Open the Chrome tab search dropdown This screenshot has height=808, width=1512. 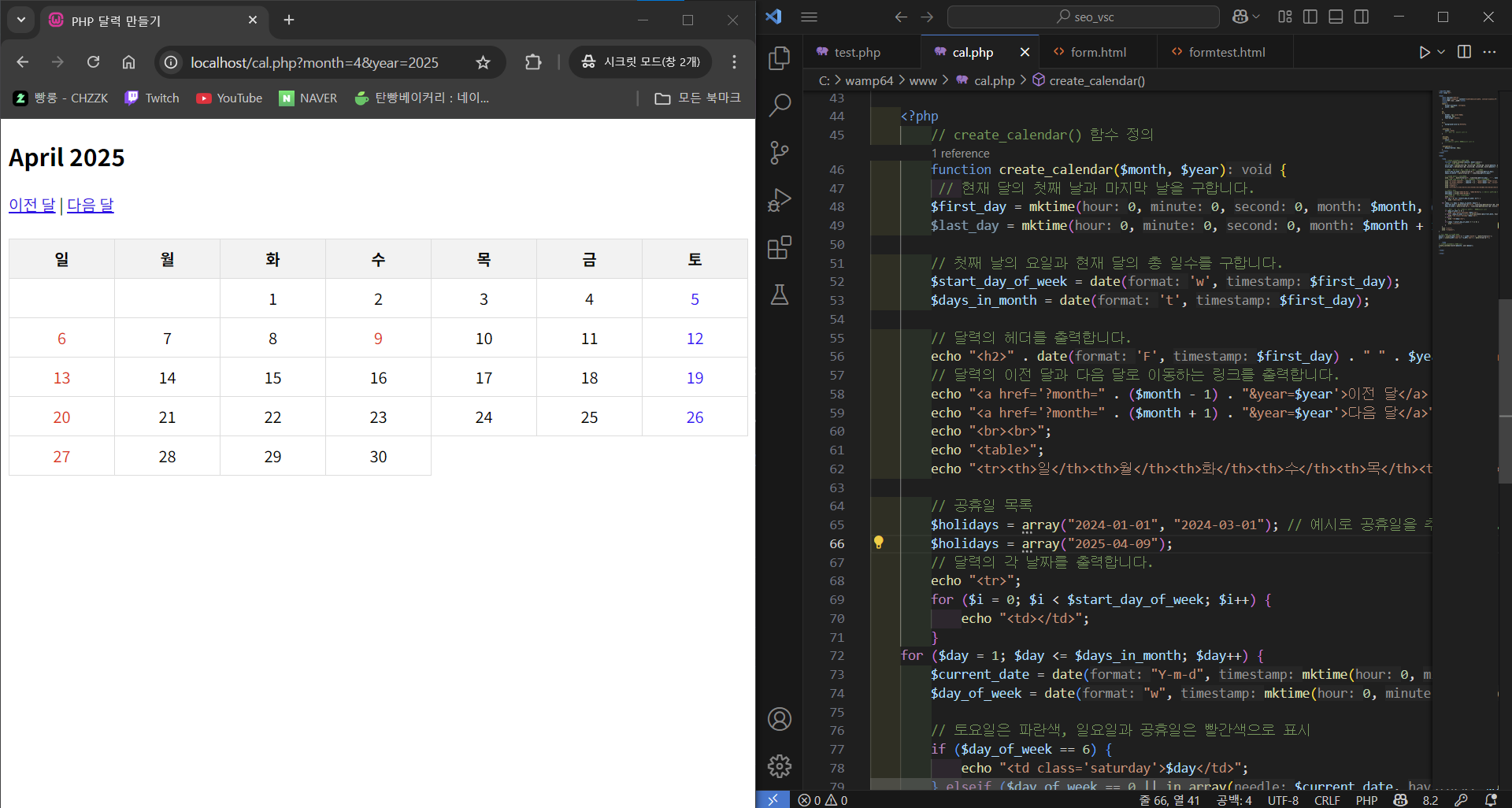20,20
